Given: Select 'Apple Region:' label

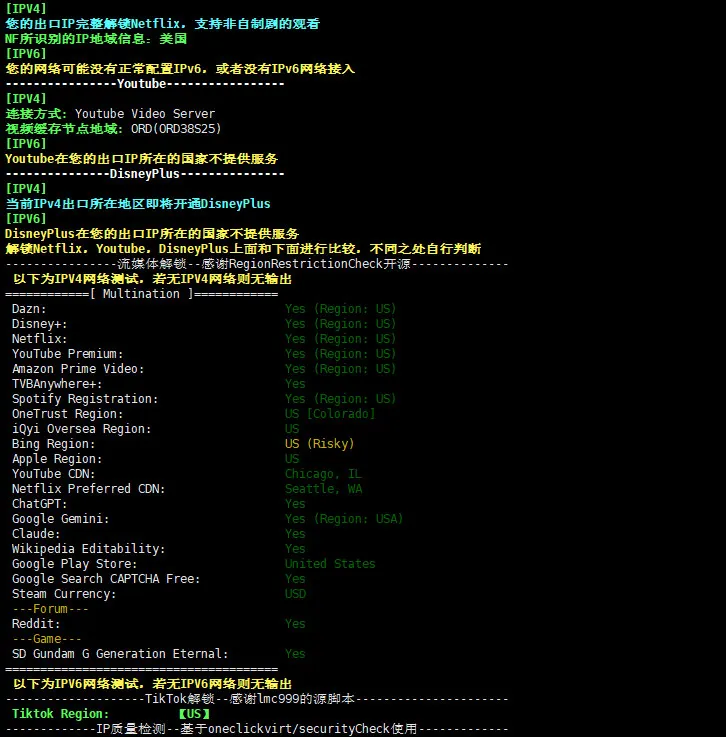Looking at the screenshot, I should (57, 459).
